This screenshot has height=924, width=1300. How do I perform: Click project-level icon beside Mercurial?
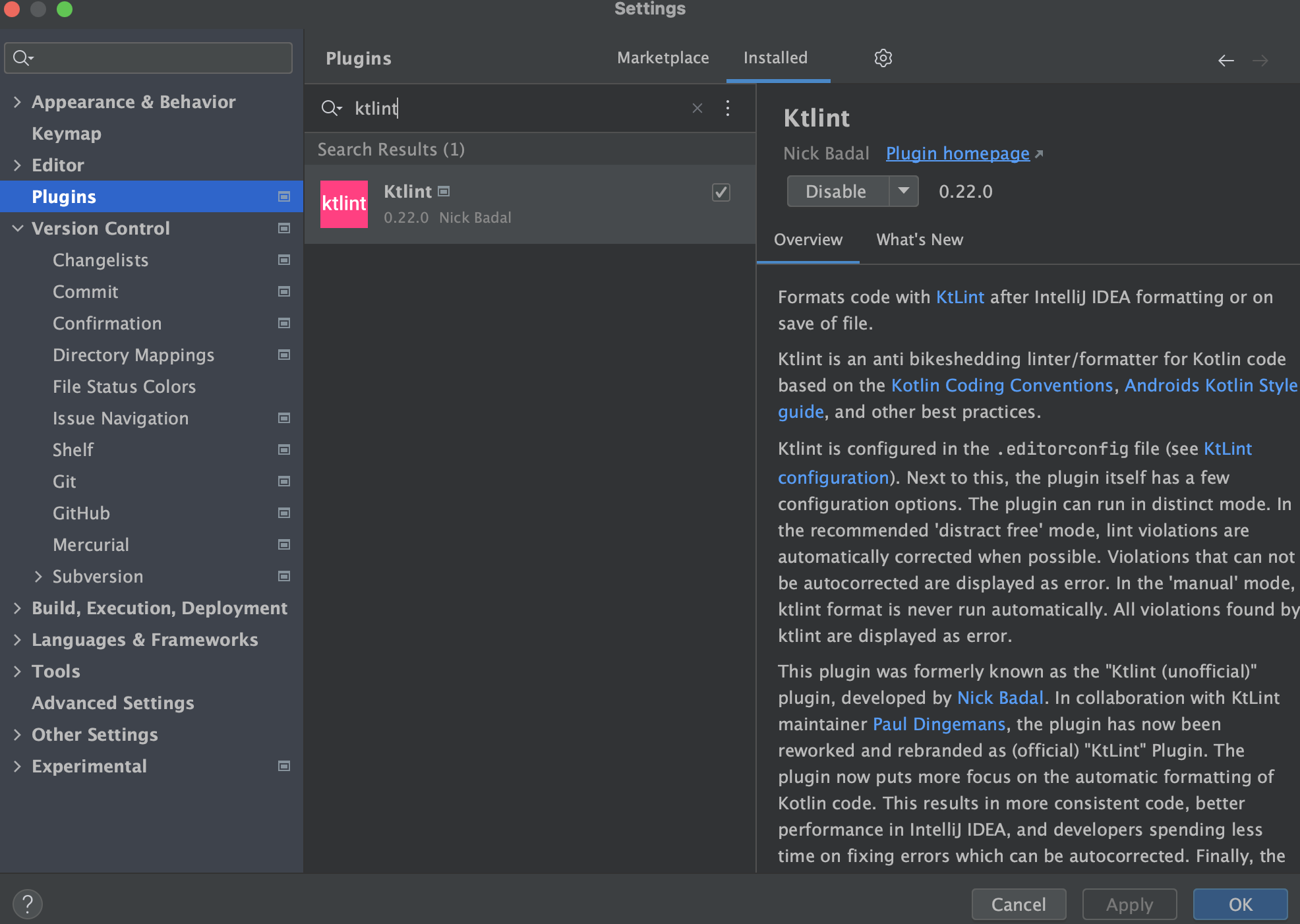click(284, 544)
